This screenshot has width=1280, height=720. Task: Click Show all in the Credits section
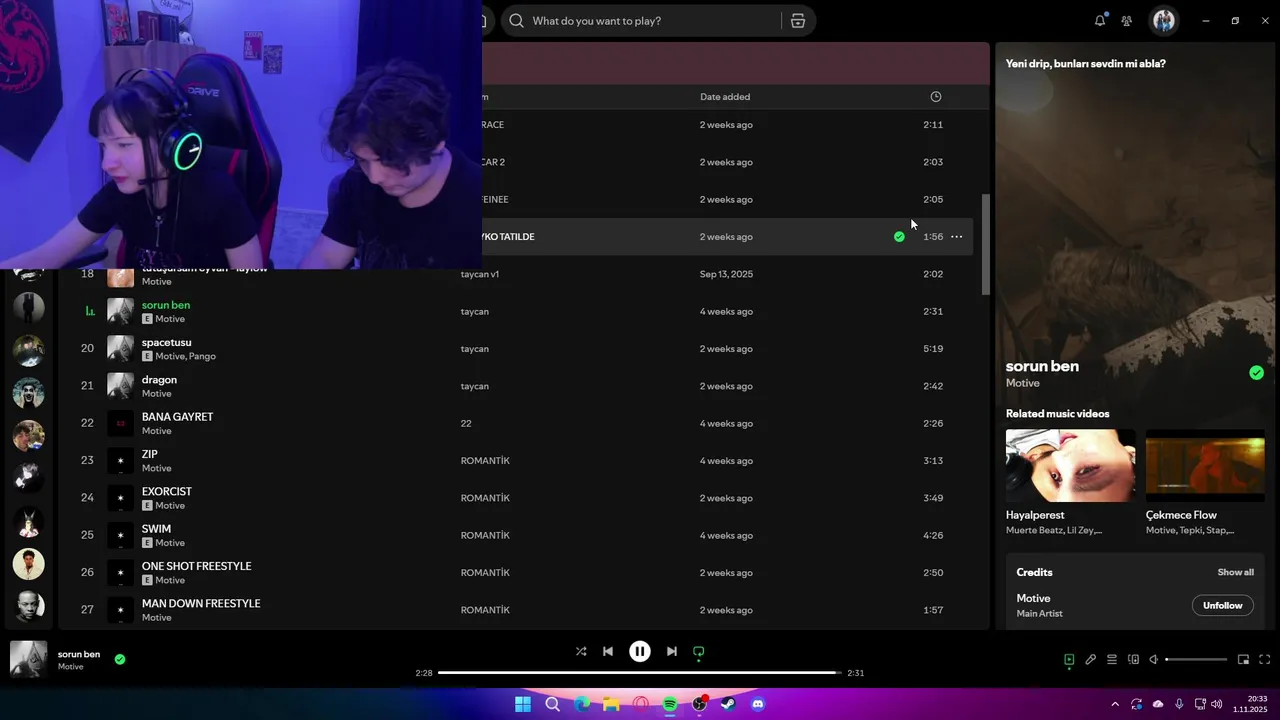pyautogui.click(x=1235, y=572)
